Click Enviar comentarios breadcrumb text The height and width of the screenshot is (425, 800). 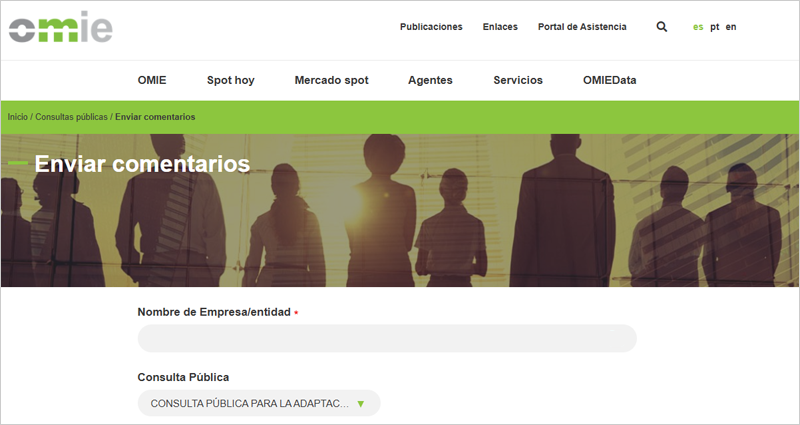(x=155, y=117)
